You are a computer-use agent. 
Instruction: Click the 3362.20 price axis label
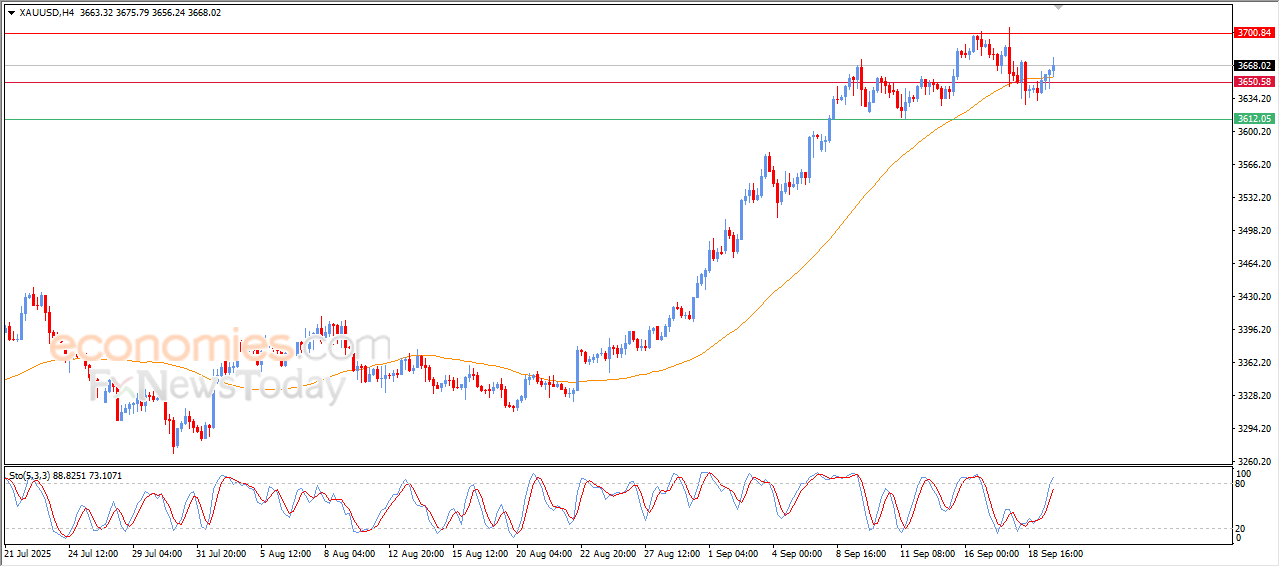1253,363
